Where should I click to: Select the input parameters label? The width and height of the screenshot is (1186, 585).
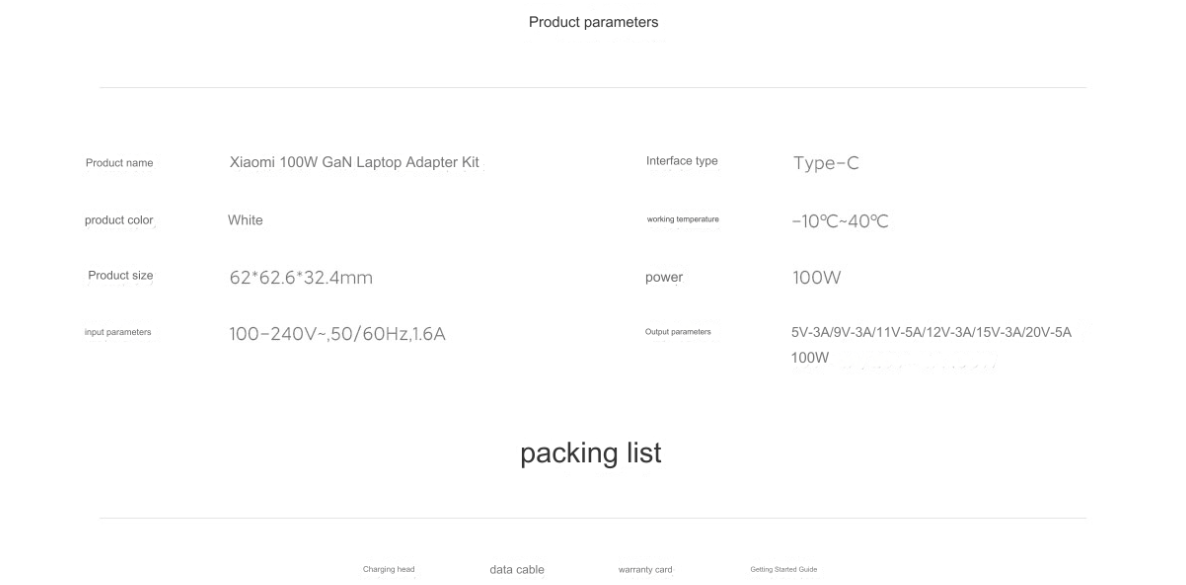click(x=118, y=332)
